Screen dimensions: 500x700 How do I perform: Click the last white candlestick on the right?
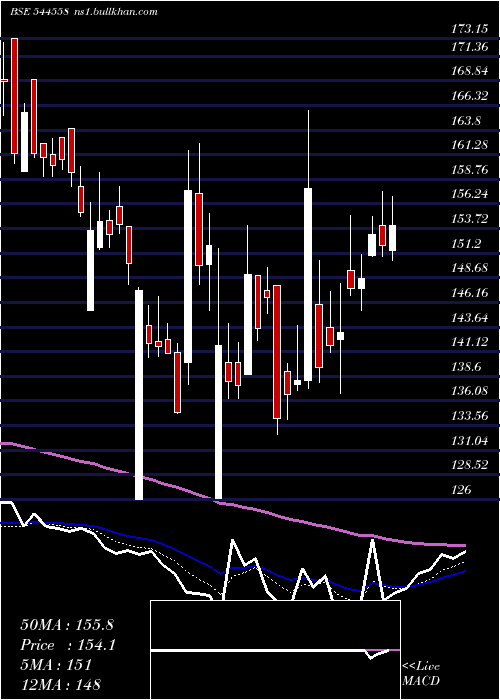coord(392,238)
